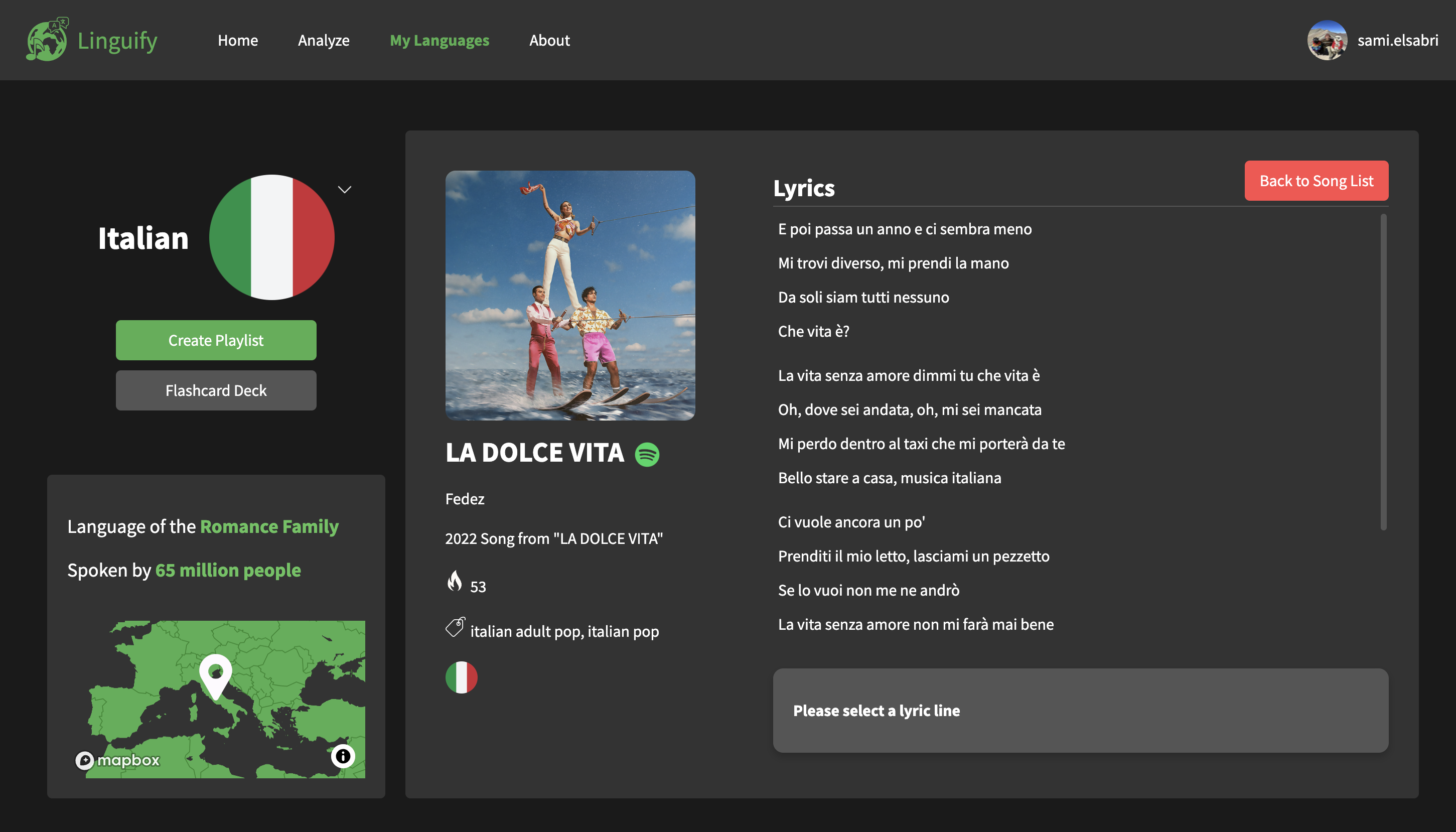
Task: Click the large Italian flag circle
Action: click(x=272, y=237)
